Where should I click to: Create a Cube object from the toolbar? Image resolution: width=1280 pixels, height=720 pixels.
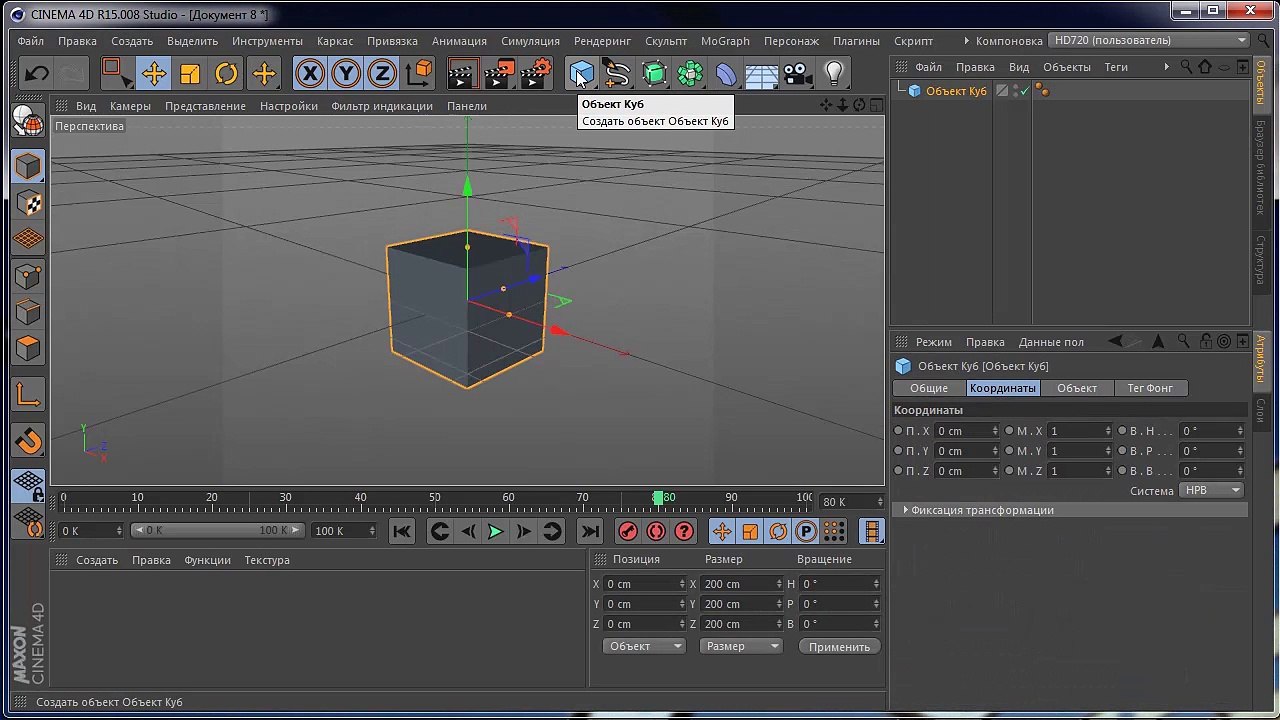(x=581, y=73)
